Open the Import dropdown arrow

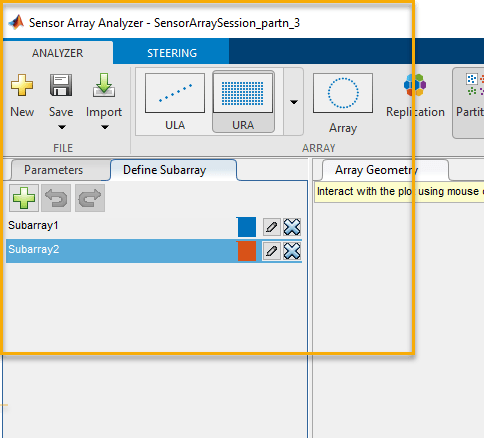105,127
